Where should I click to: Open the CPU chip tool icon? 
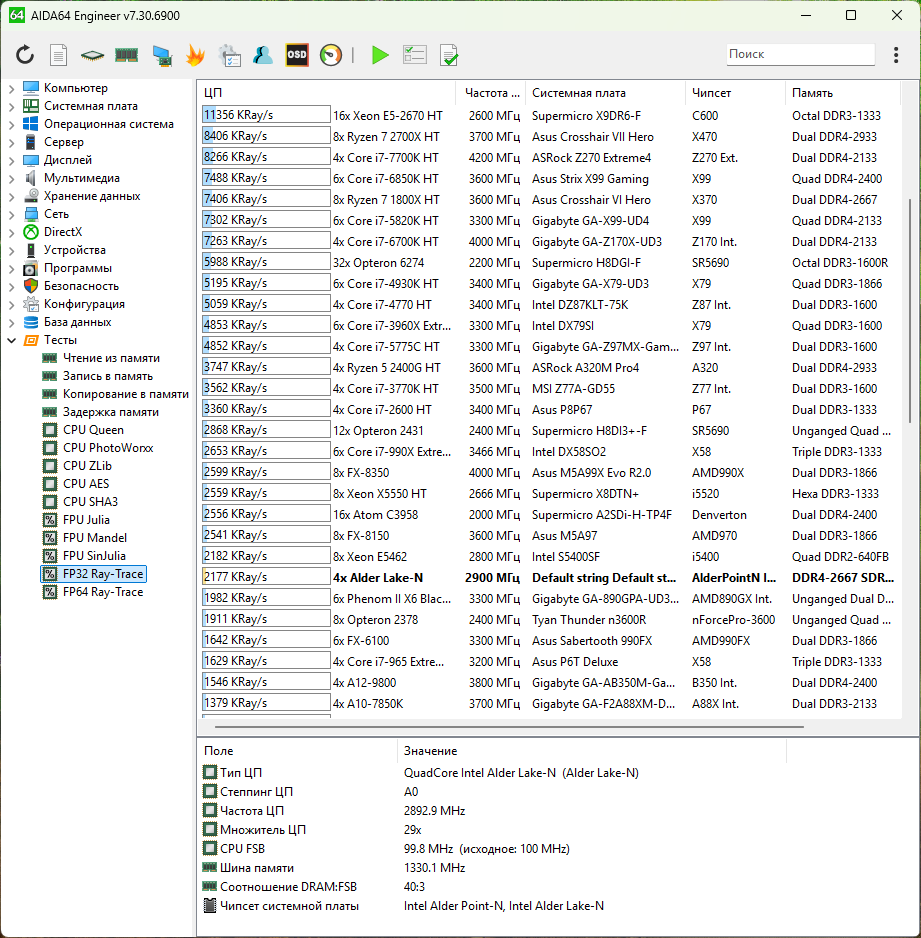click(93, 55)
